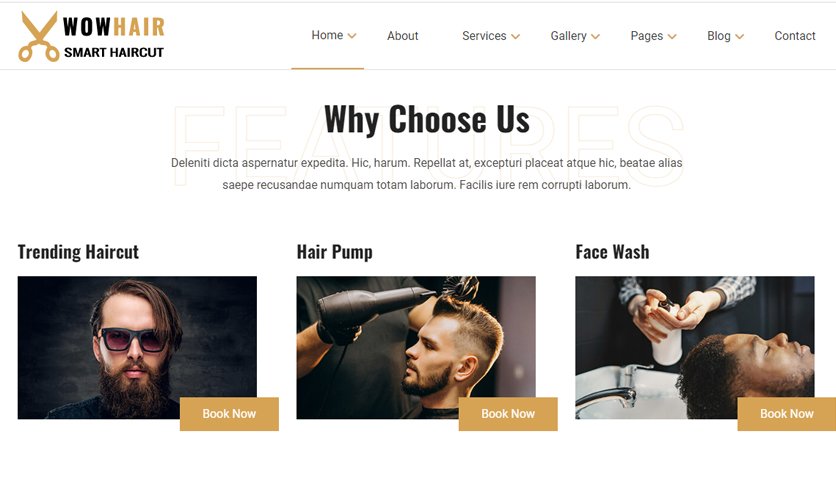Image resolution: width=836 pixels, height=484 pixels.
Task: Click the golden scissors logo icon
Action: pos(39,36)
